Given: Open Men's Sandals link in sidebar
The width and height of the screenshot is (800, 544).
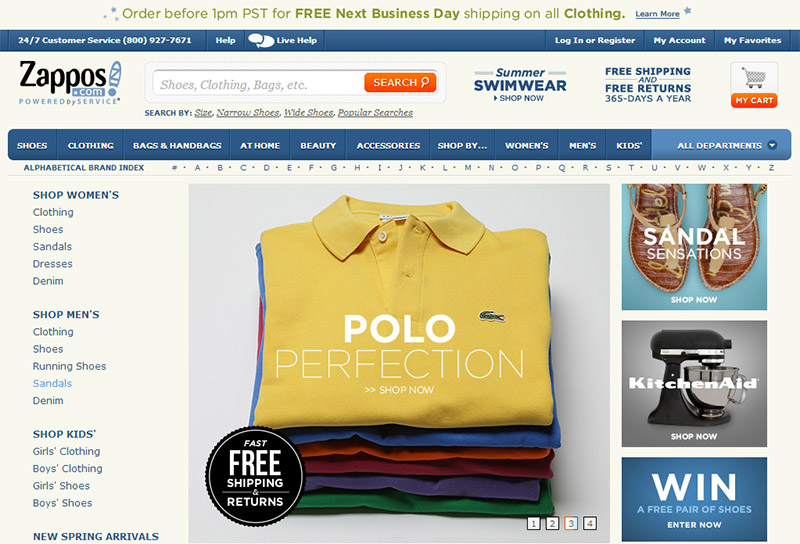Looking at the screenshot, I should 52,383.
